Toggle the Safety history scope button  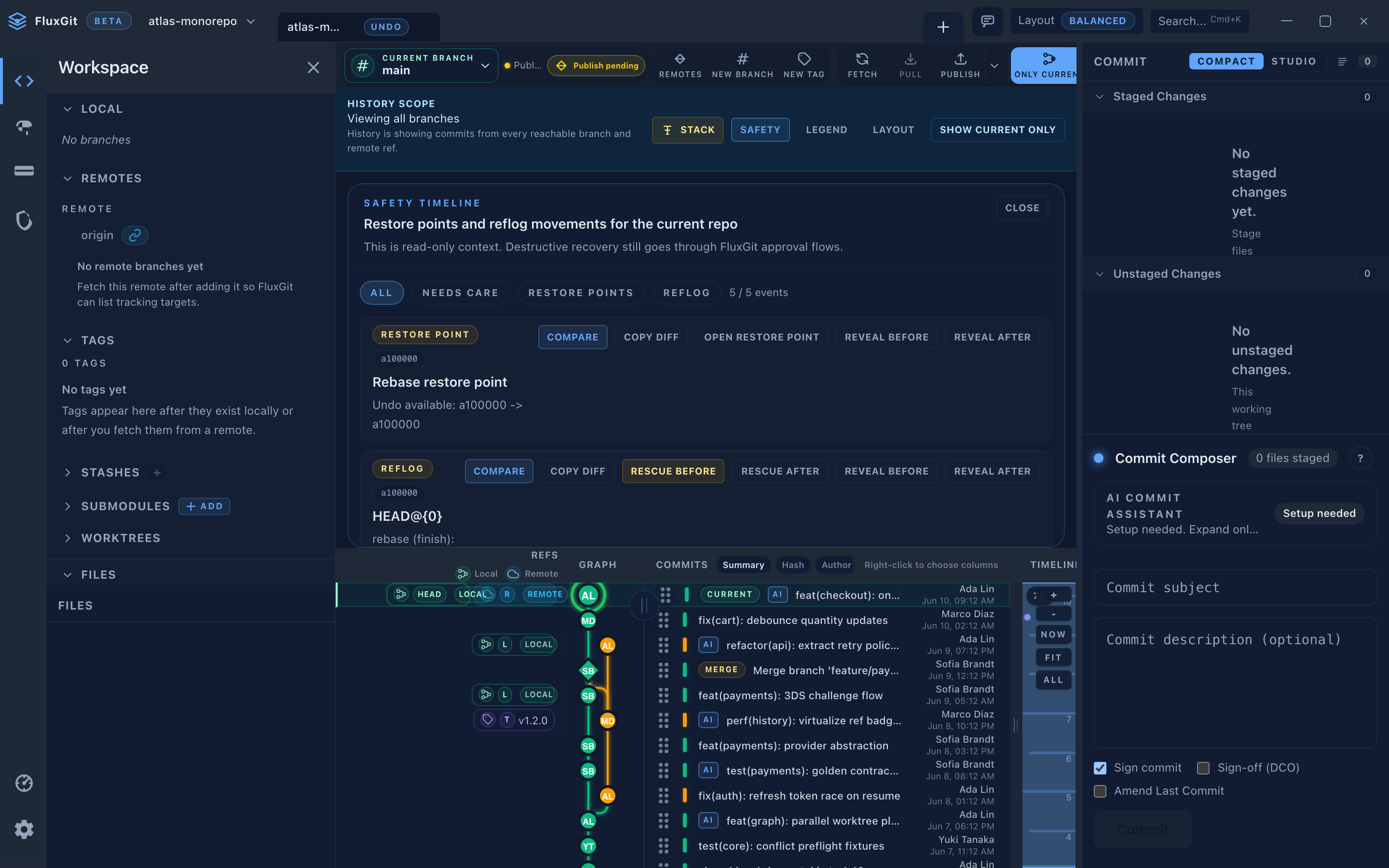pyautogui.click(x=760, y=130)
